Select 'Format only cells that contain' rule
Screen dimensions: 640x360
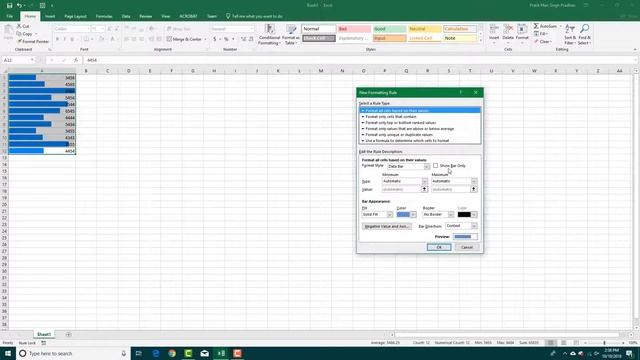pos(420,117)
